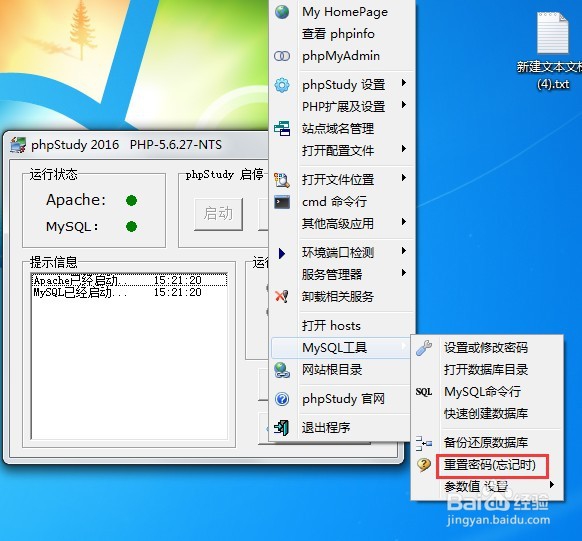582x541 pixels.
Task: Choose 快速创建数据库 submenu item
Action: 487,414
